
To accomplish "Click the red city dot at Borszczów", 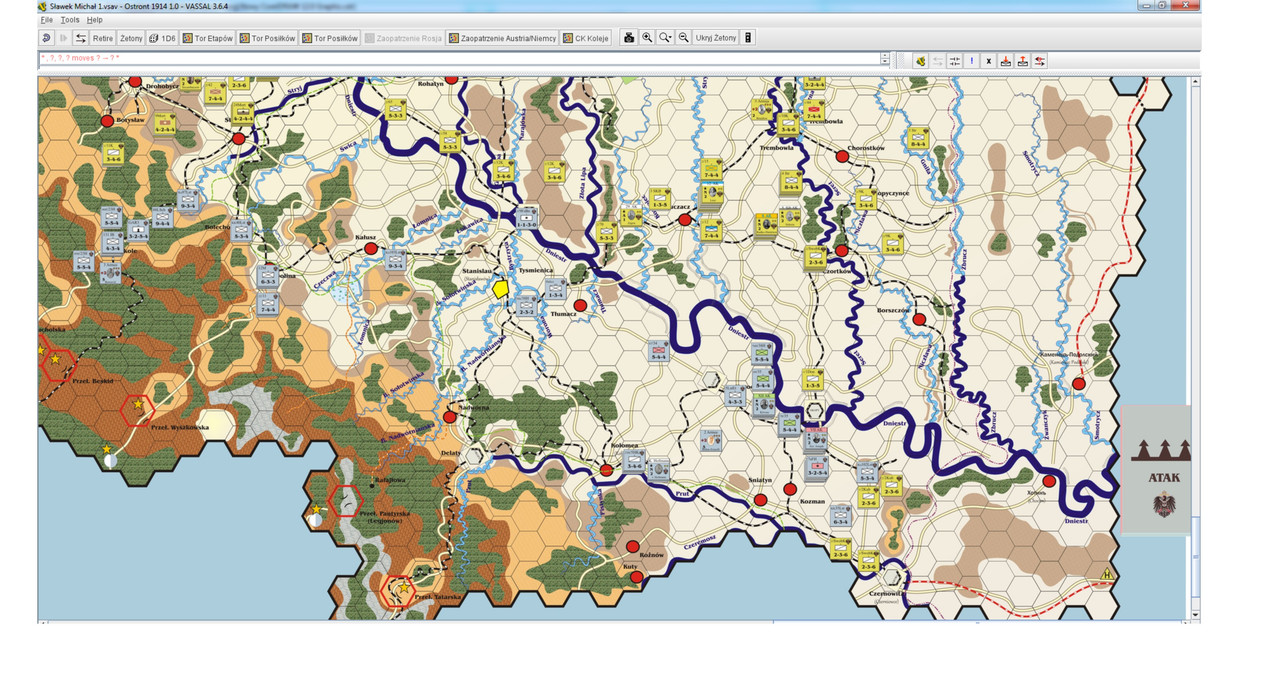I will (x=919, y=319).
